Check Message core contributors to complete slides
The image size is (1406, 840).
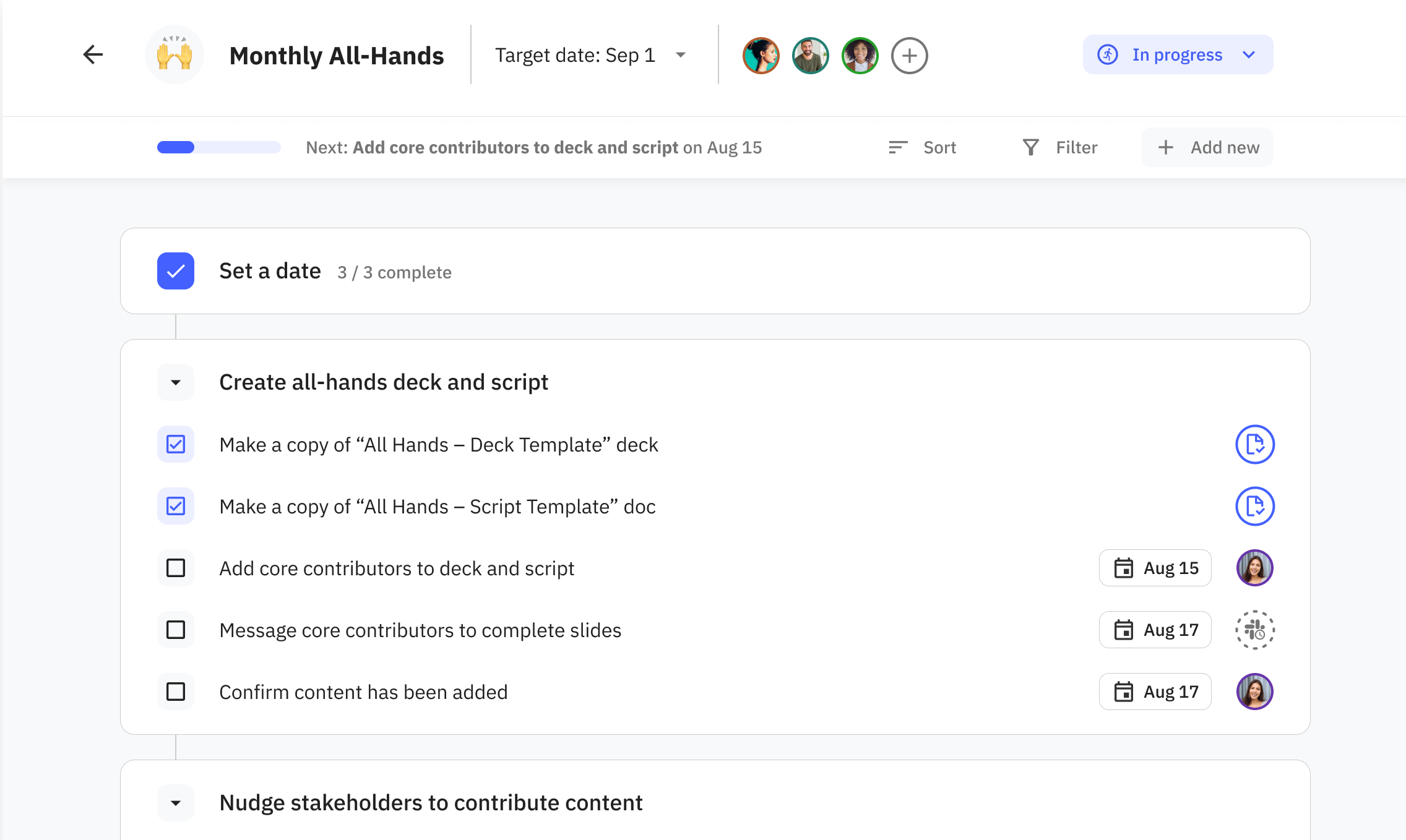coord(176,630)
